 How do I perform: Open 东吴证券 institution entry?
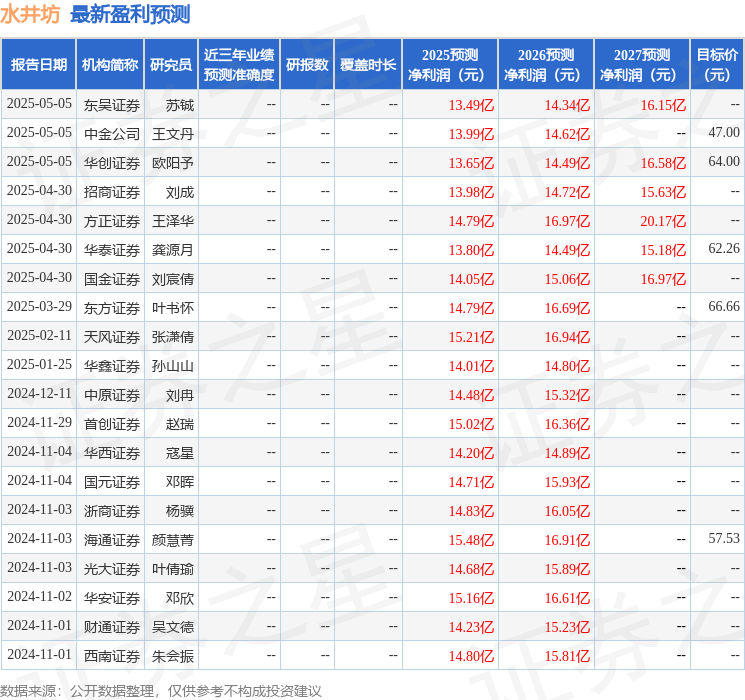point(112,104)
